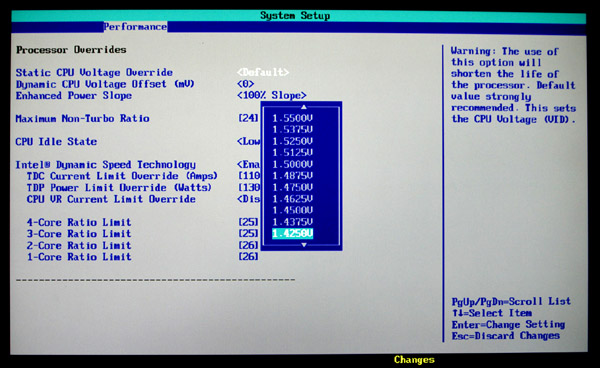Select Static CPU Voltage Override Default value
The width and height of the screenshot is (600, 368).
pyautogui.click(x=263, y=72)
